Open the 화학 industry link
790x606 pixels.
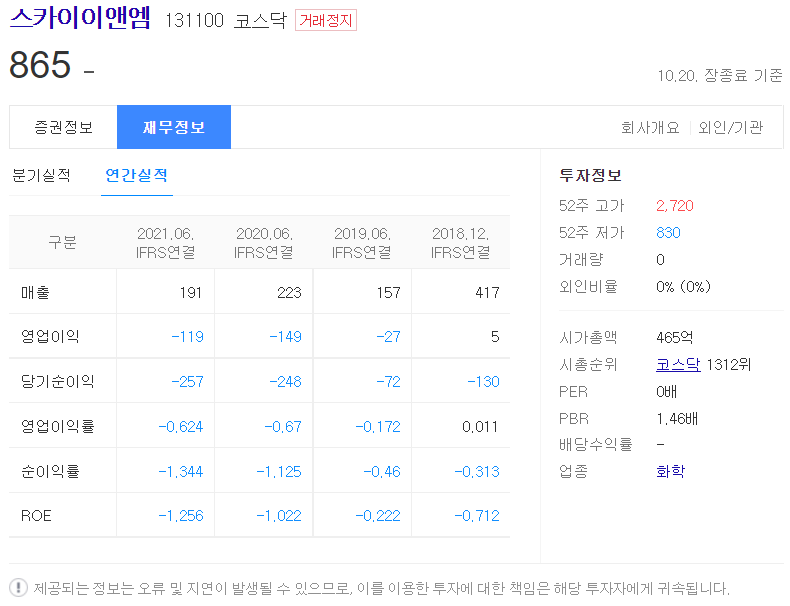point(670,471)
